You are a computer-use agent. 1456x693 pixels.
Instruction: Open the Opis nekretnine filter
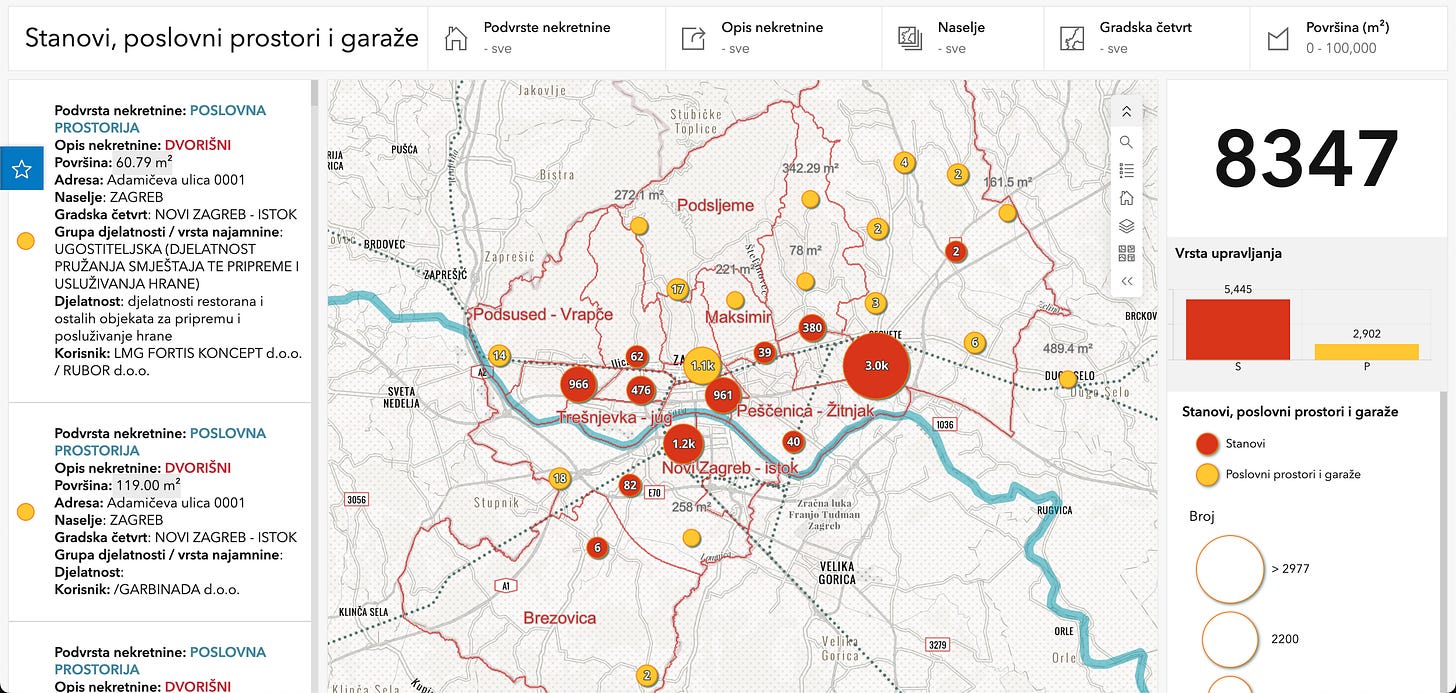tap(773, 38)
